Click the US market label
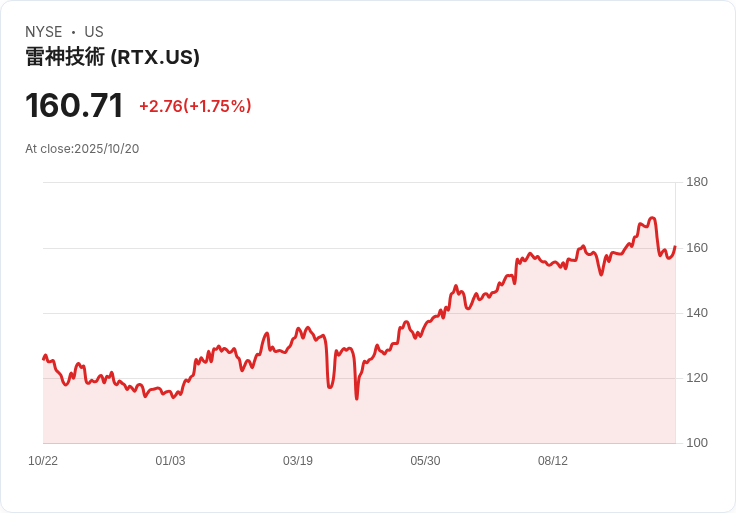736x513 pixels. pos(94,32)
